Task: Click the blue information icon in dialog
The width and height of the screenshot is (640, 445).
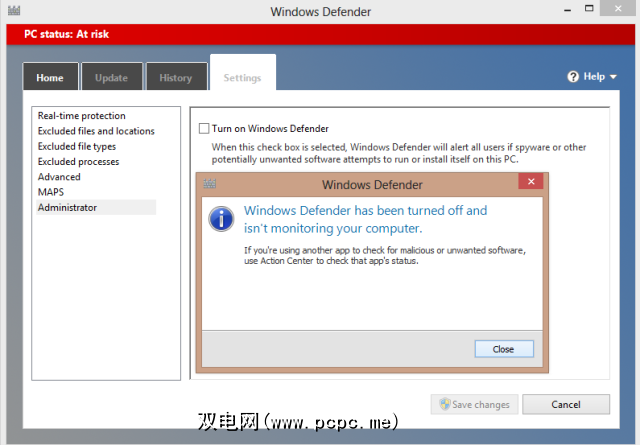Action: (221, 219)
